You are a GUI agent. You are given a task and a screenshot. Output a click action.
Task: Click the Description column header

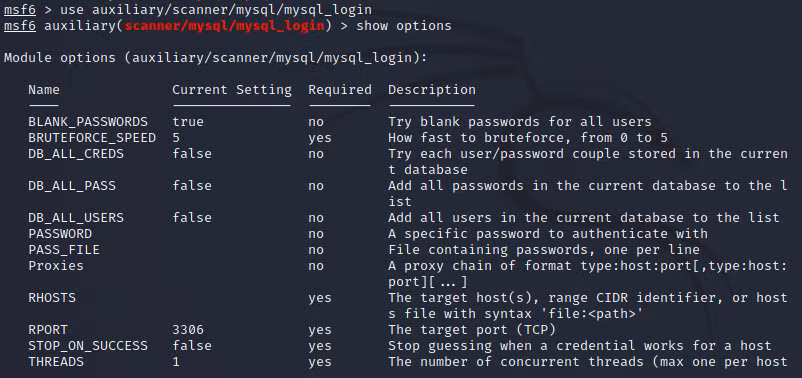[x=432, y=90]
